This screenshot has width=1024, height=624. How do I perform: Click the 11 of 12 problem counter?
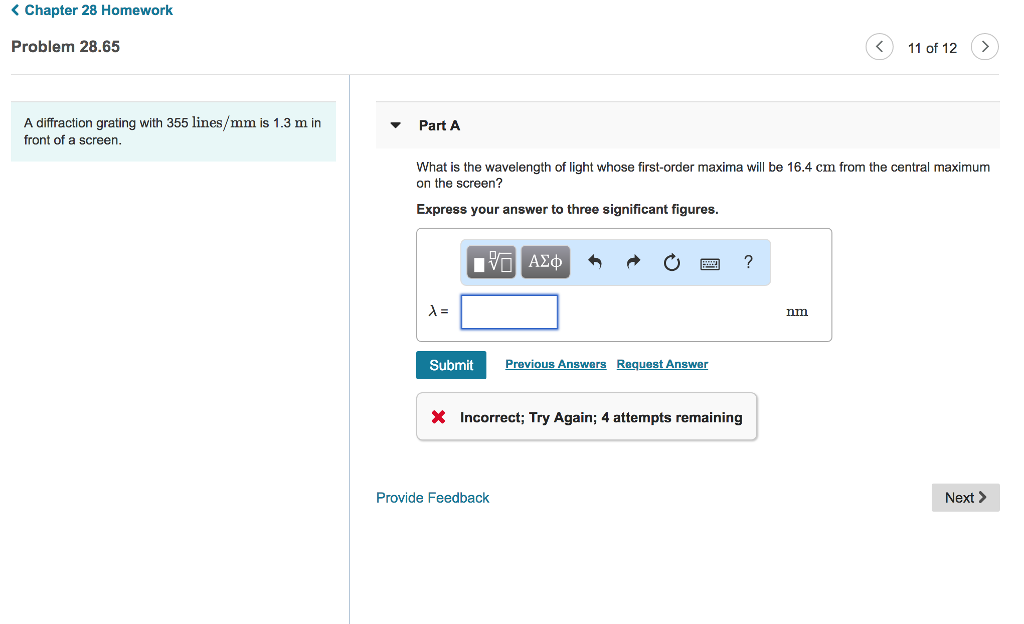point(932,48)
